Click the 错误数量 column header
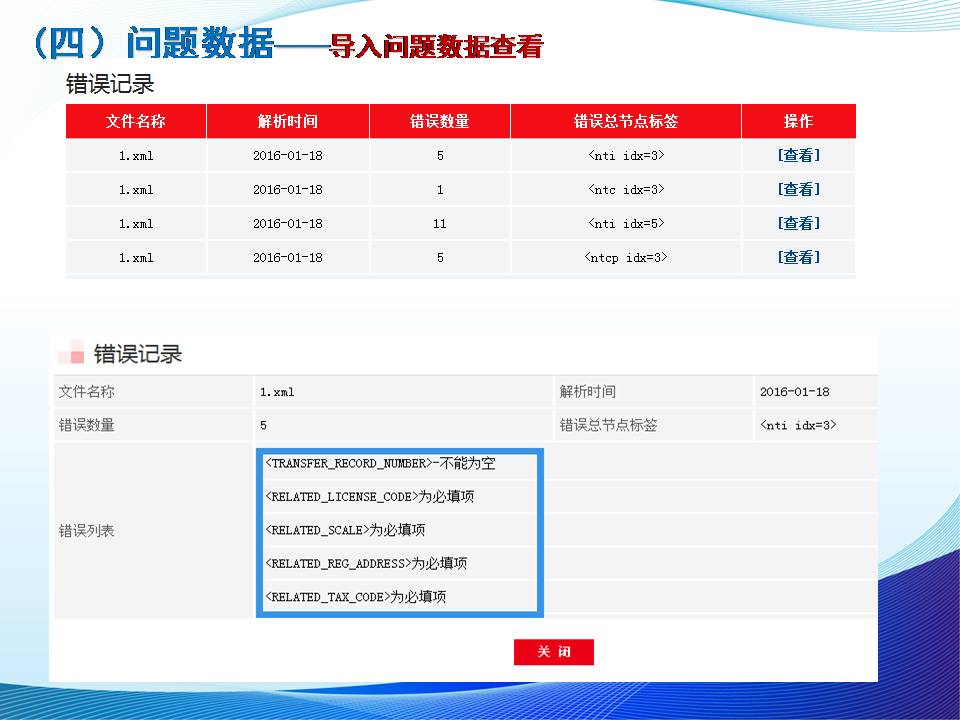The image size is (960, 720). pyautogui.click(x=440, y=121)
